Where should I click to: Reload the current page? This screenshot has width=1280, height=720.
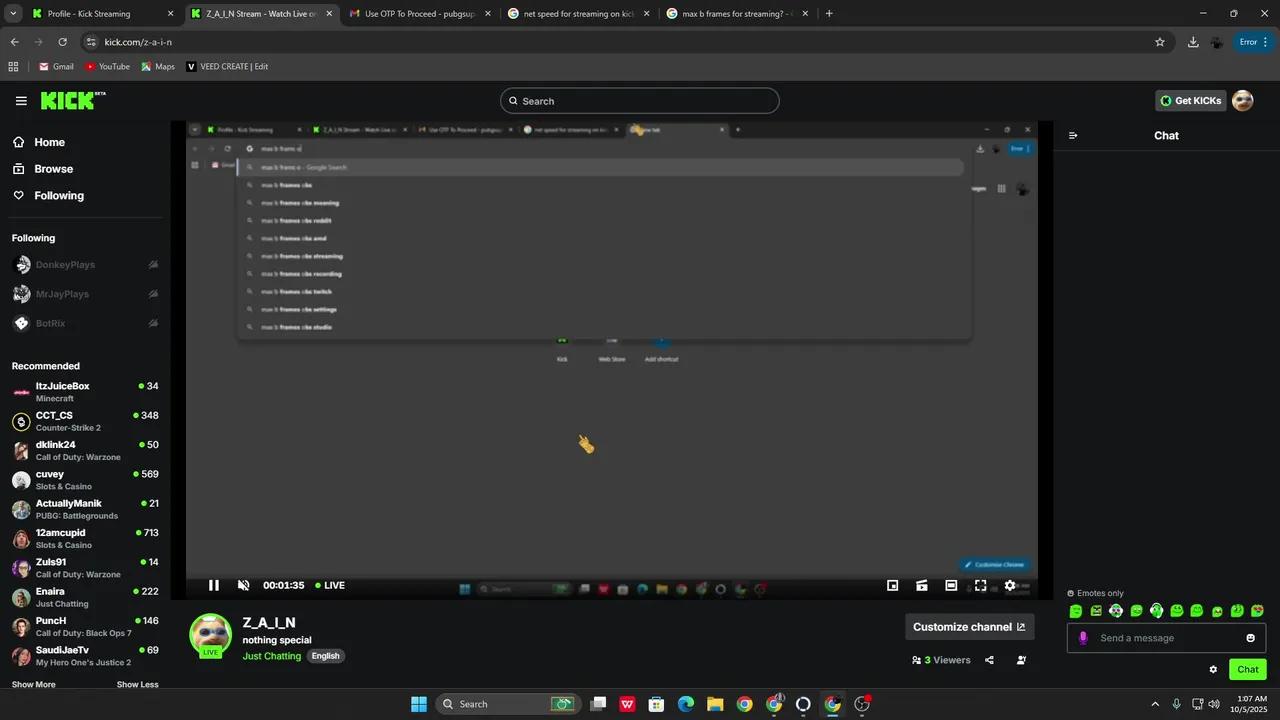[62, 42]
